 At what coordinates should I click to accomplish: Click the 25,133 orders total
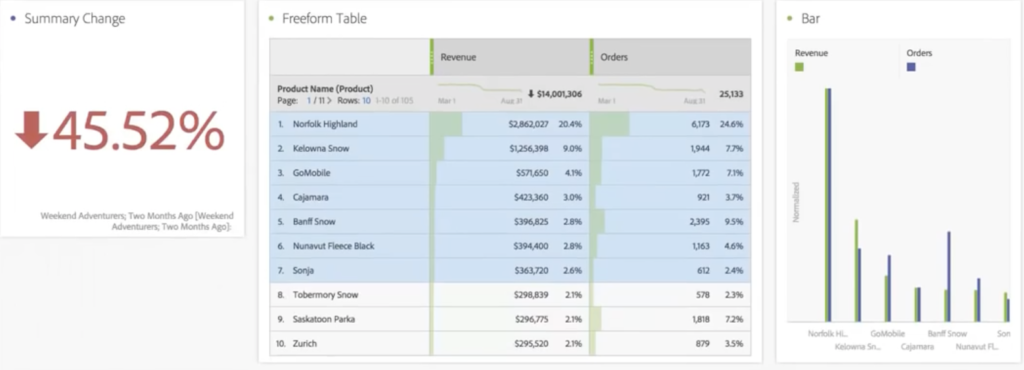(731, 94)
